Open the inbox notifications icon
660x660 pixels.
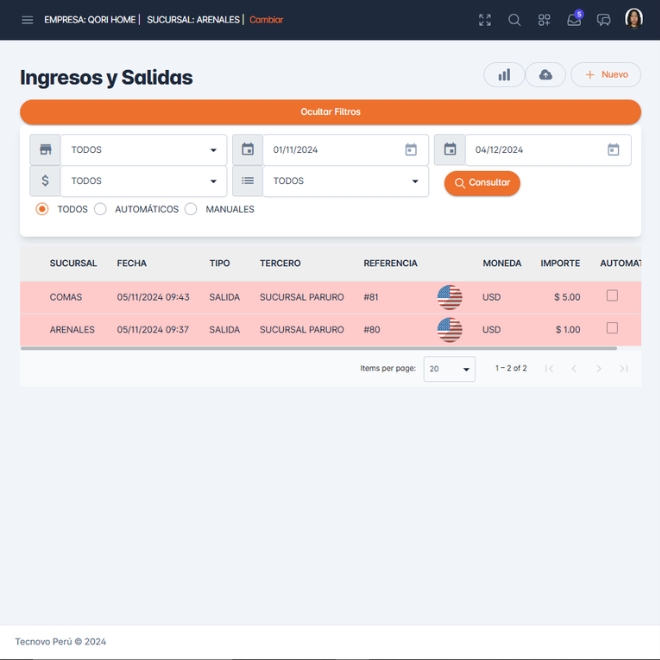pos(574,20)
